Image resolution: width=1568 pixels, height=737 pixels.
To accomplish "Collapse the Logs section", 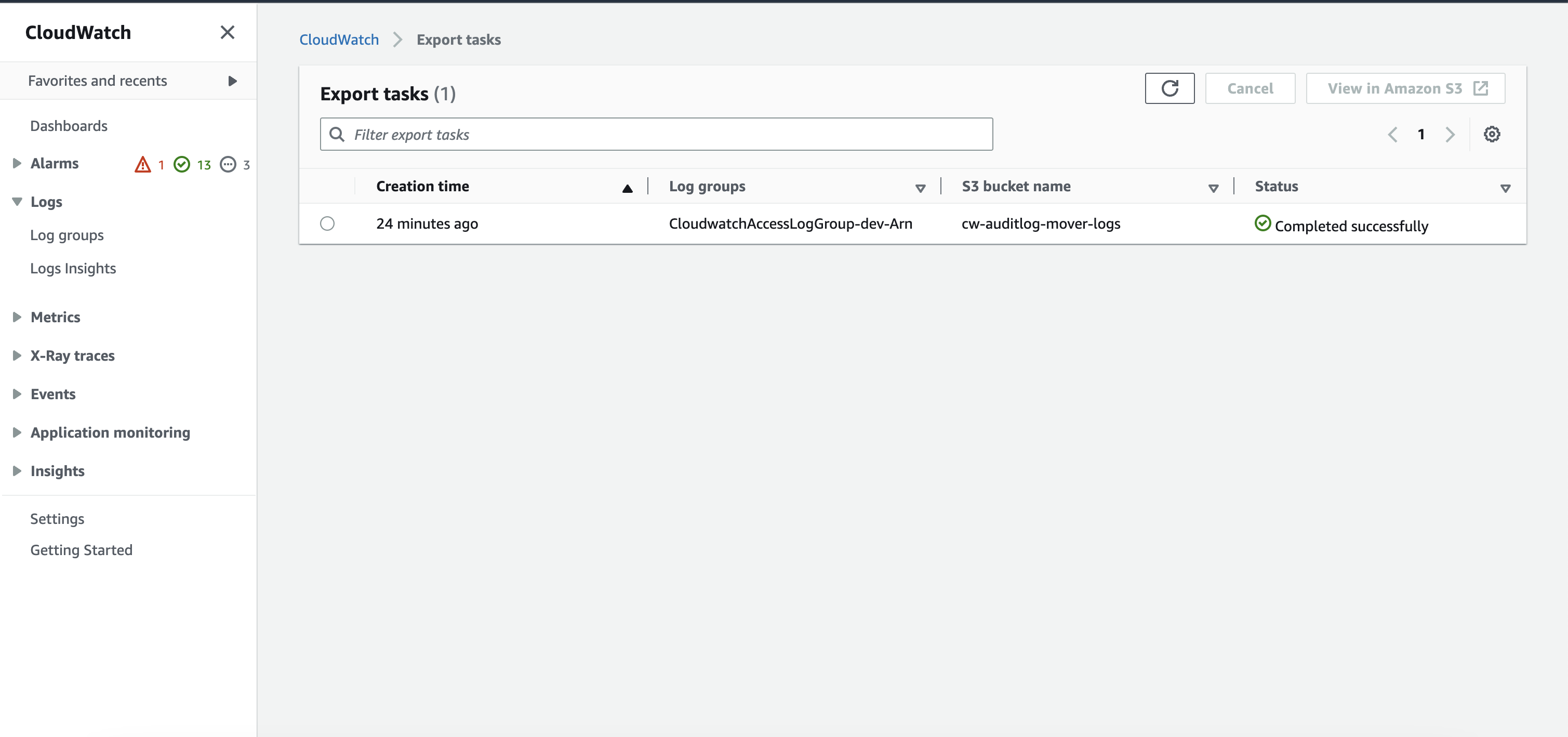I will coord(17,202).
